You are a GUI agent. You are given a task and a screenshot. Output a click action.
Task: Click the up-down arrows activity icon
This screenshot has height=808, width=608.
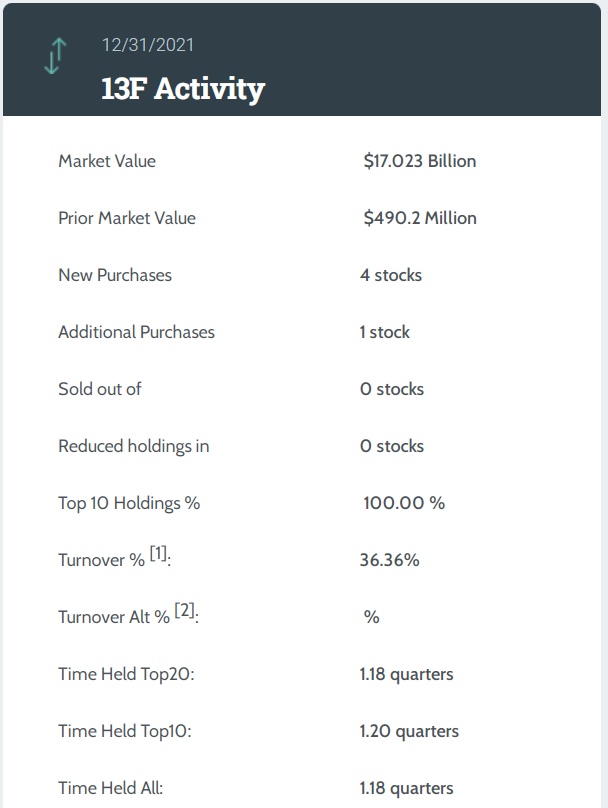click(55, 56)
